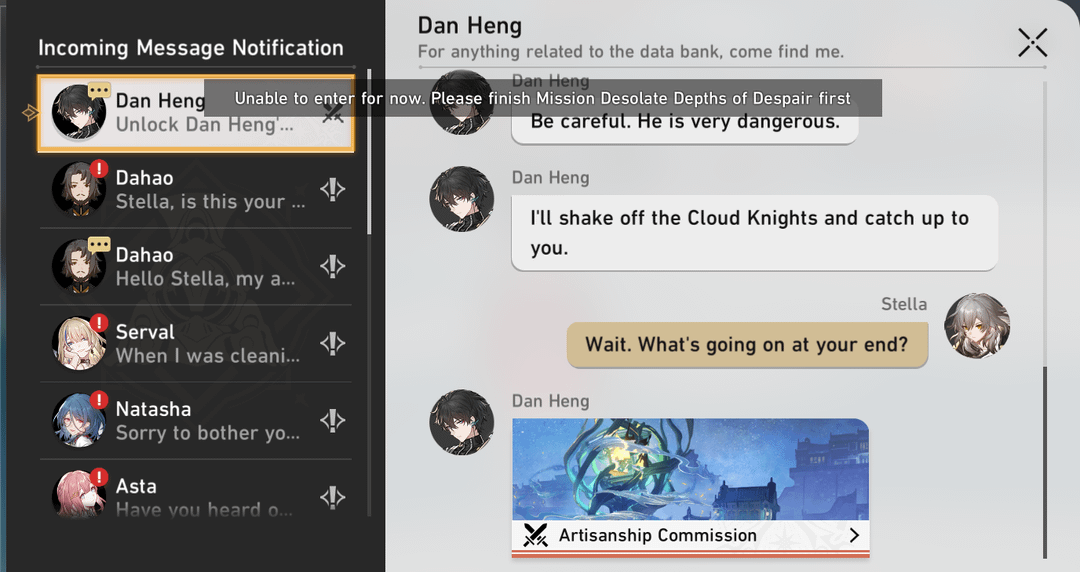This screenshot has width=1080, height=572.
Task: Open the Artisanship Commission mission card
Action: 690,487
